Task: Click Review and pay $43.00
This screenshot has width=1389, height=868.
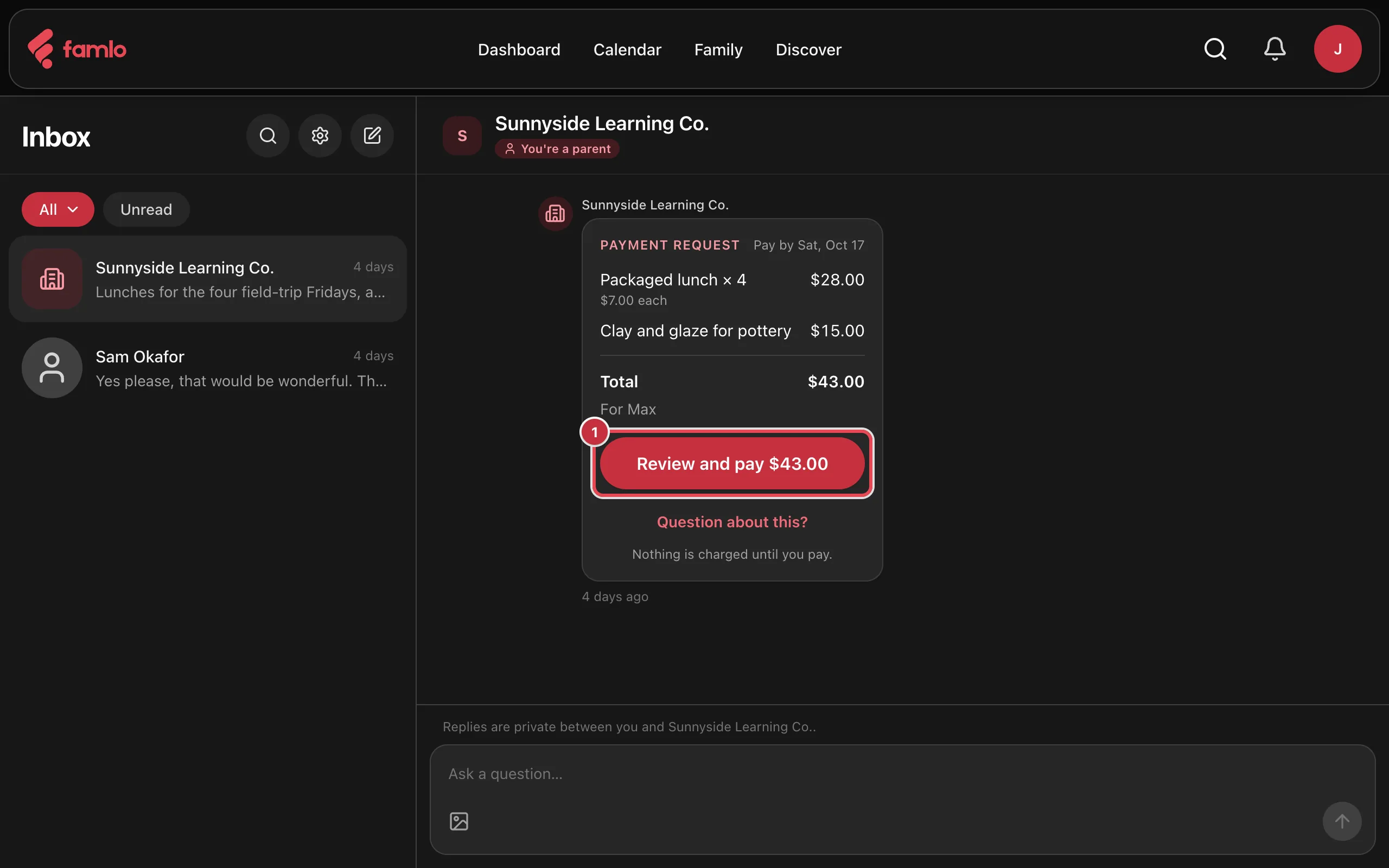Action: pyautogui.click(x=732, y=463)
